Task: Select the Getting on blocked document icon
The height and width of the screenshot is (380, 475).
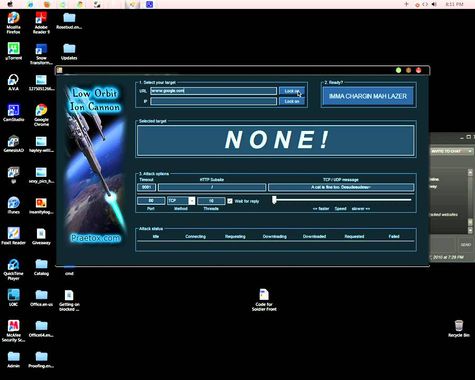Action: coord(69,300)
